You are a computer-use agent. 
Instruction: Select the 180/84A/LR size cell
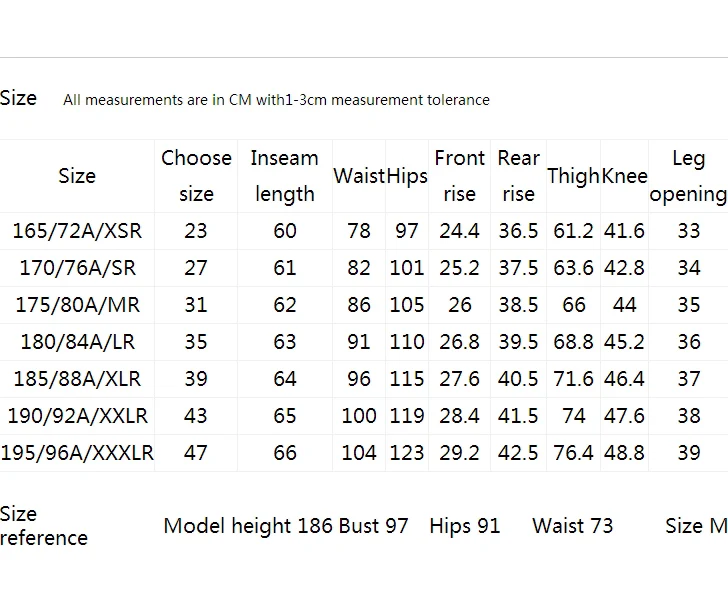[x=78, y=342]
